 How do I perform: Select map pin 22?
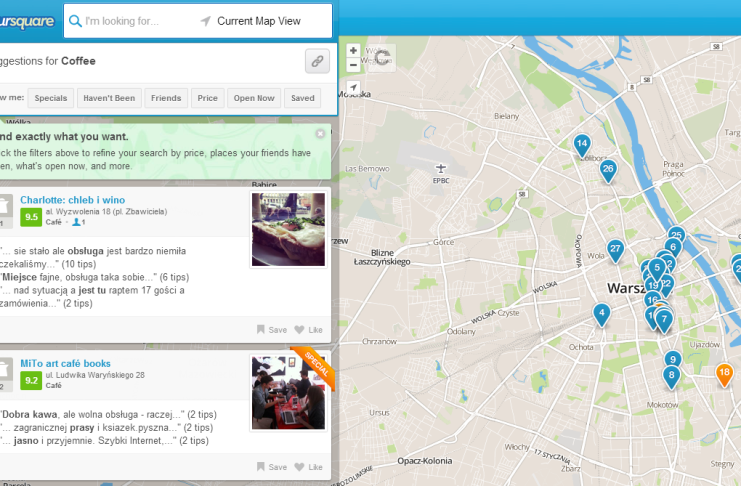[668, 284]
